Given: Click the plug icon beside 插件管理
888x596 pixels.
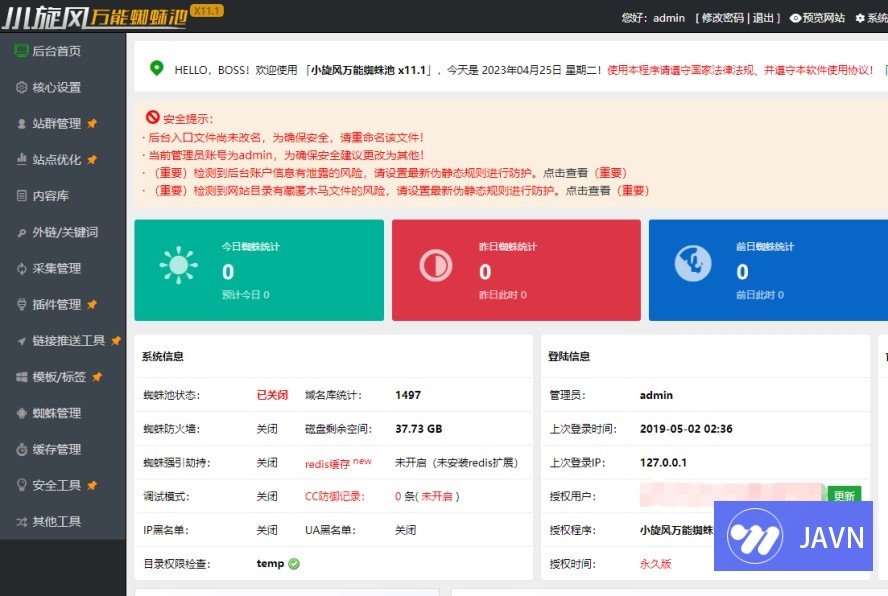Looking at the screenshot, I should point(22,304).
